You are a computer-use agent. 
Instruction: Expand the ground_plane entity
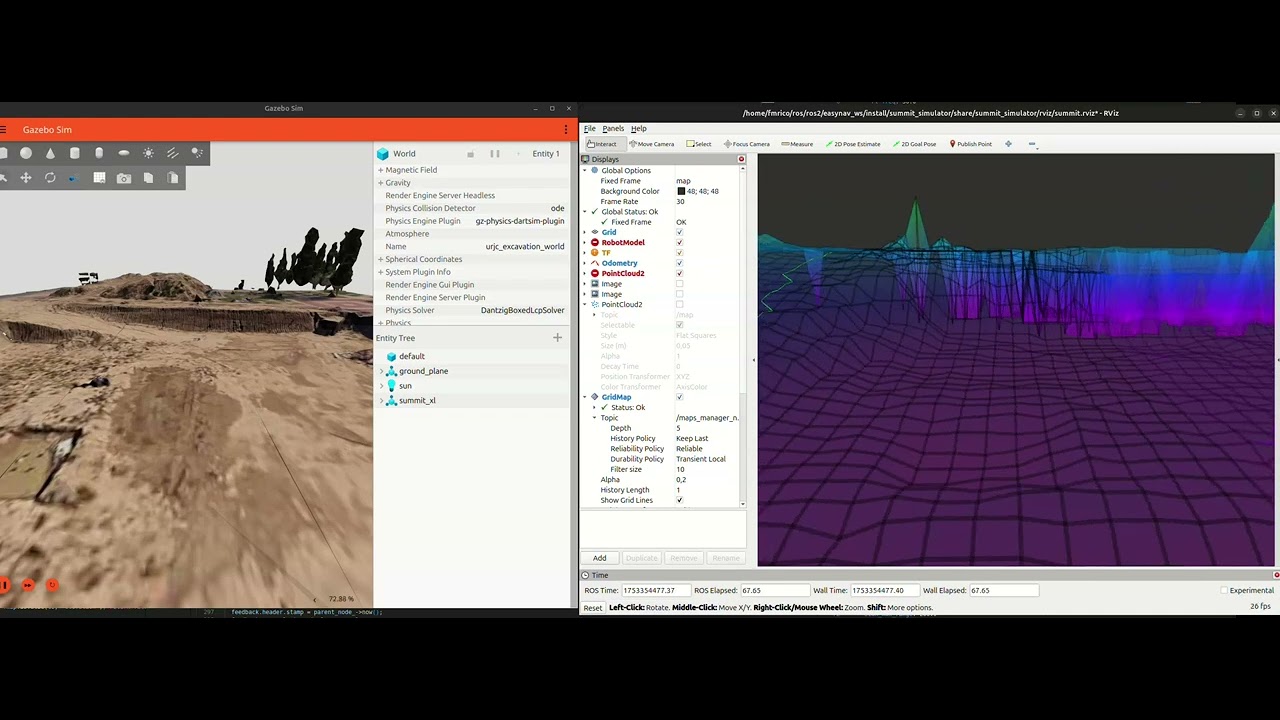[x=381, y=371]
